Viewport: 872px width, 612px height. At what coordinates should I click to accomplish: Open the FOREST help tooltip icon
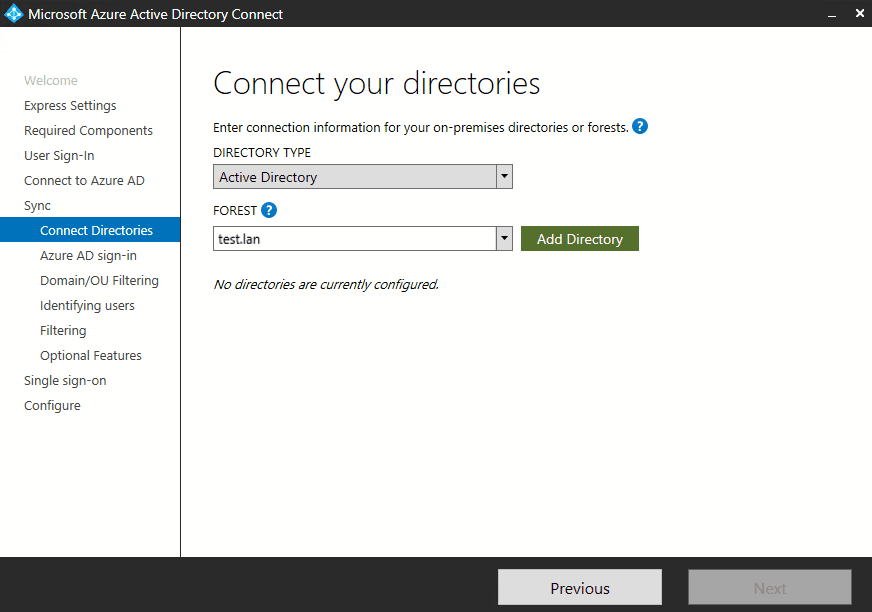pos(269,210)
